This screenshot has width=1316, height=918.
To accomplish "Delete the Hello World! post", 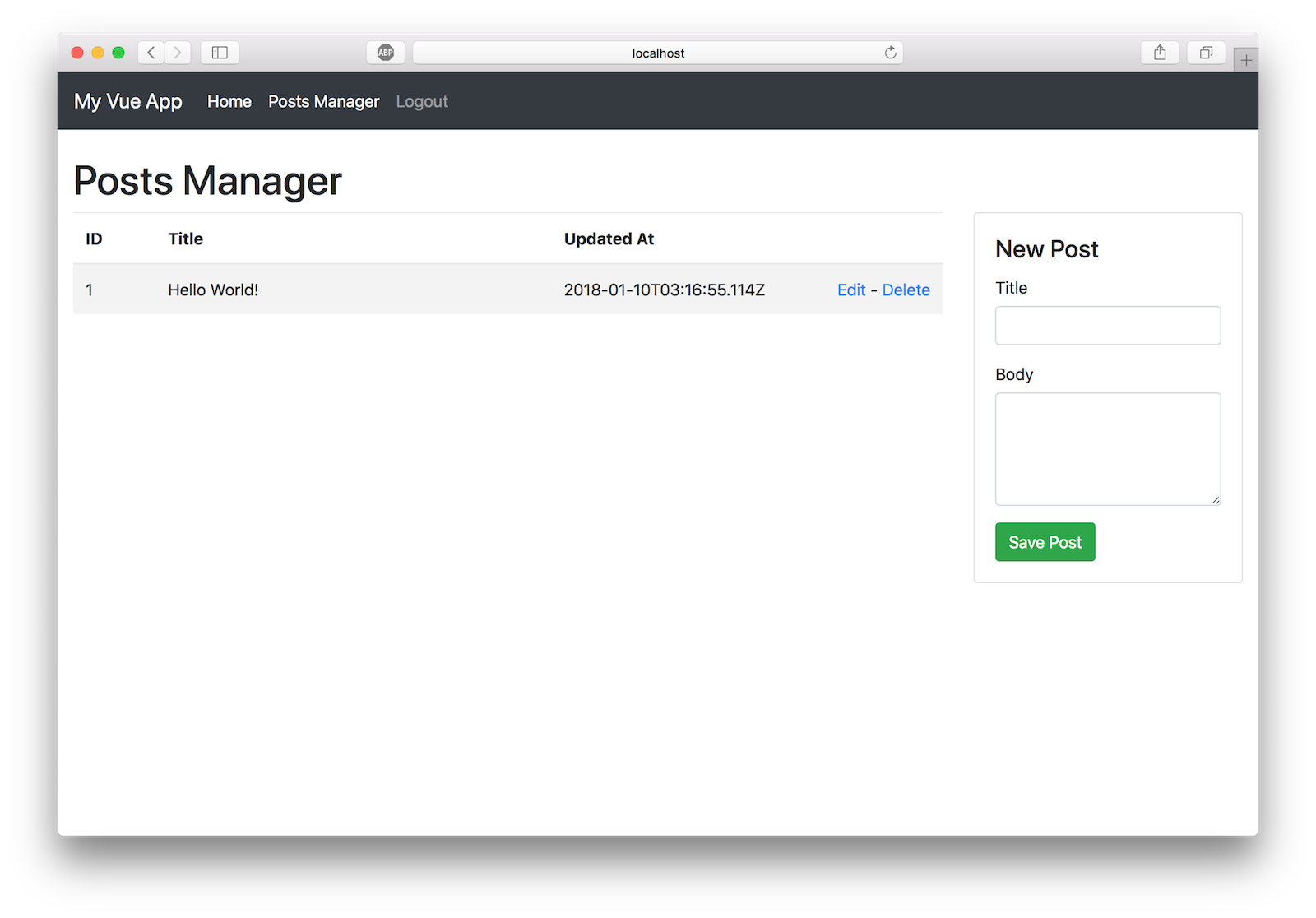I will (906, 290).
